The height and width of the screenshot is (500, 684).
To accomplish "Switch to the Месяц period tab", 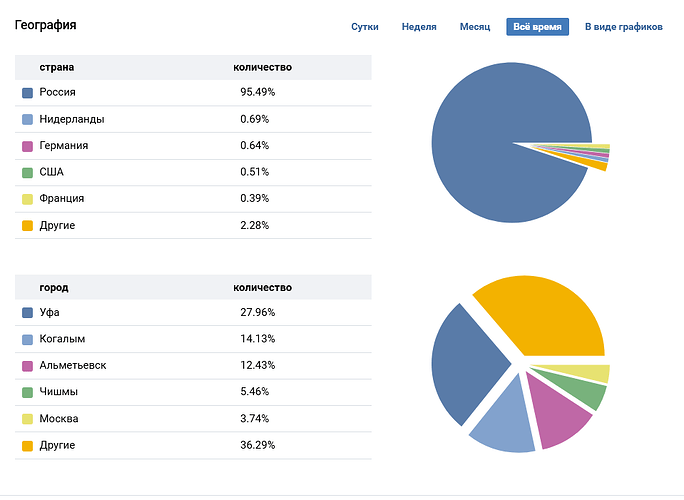I will tap(475, 27).
